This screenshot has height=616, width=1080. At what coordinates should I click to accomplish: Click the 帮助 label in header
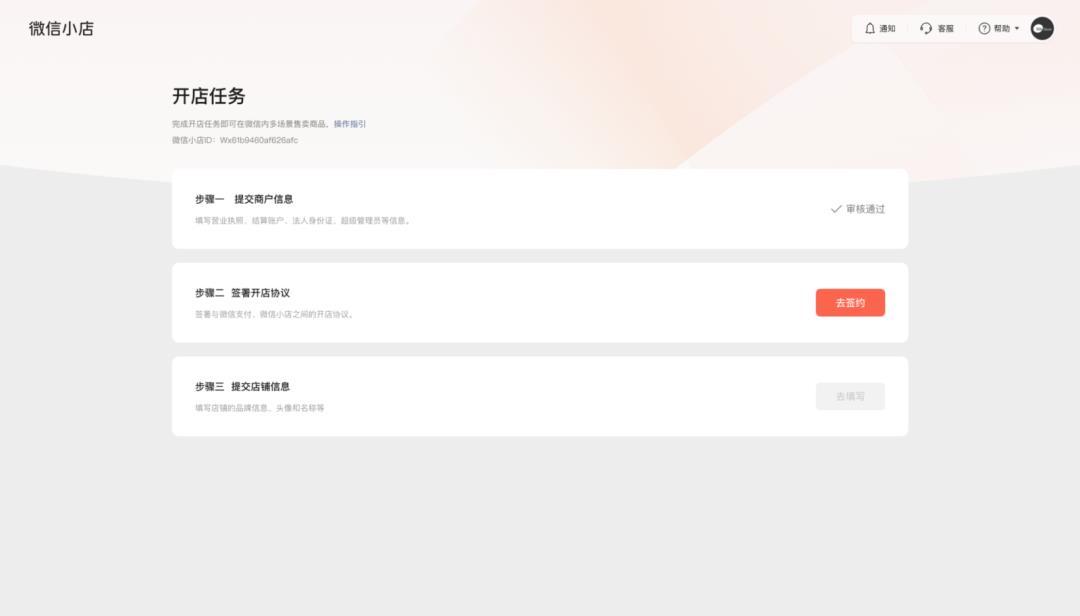coord(1001,28)
